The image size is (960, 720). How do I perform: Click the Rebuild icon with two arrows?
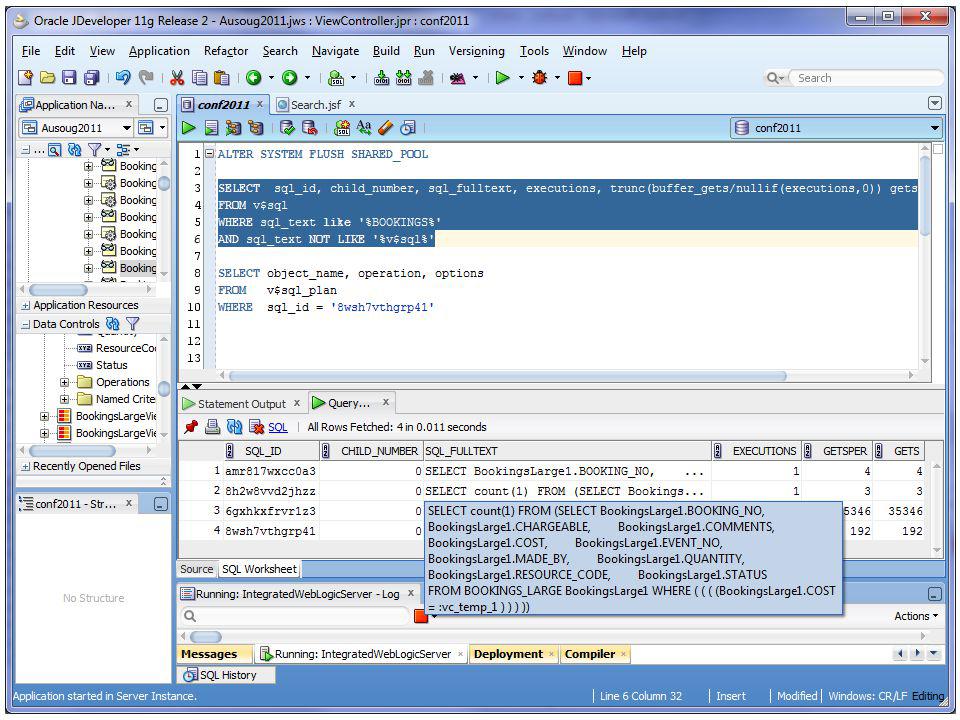tap(403, 78)
